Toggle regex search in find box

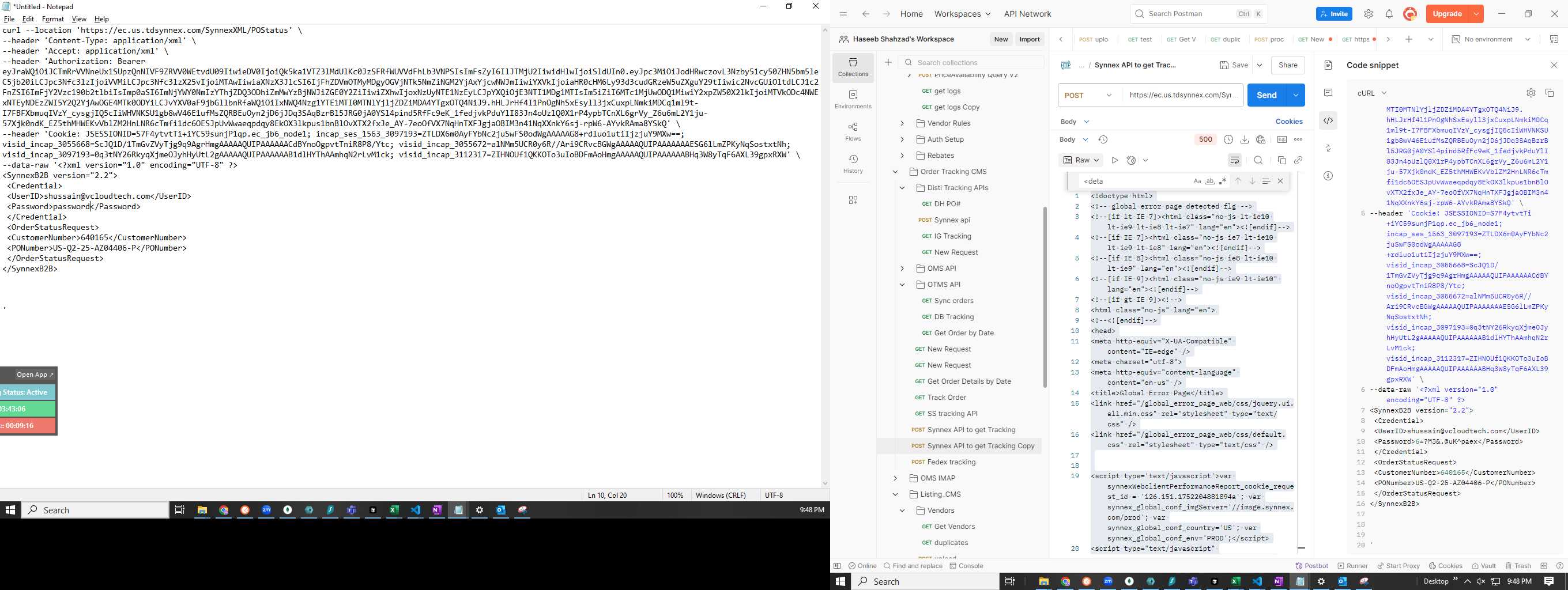tap(1222, 181)
